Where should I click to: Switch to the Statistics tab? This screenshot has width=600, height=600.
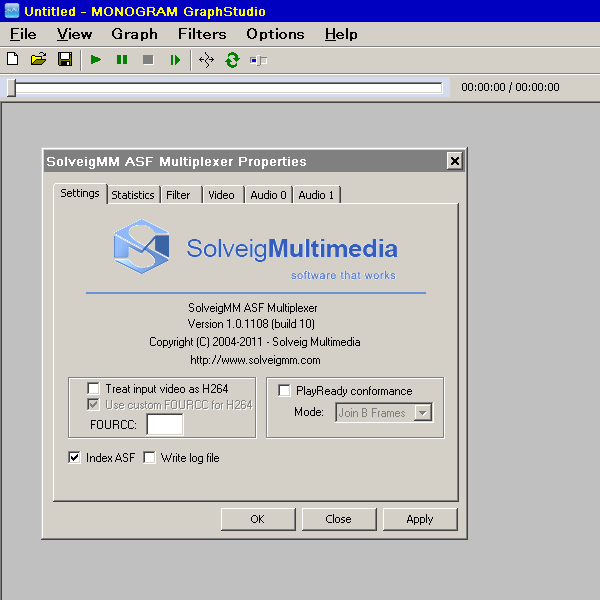click(x=133, y=195)
